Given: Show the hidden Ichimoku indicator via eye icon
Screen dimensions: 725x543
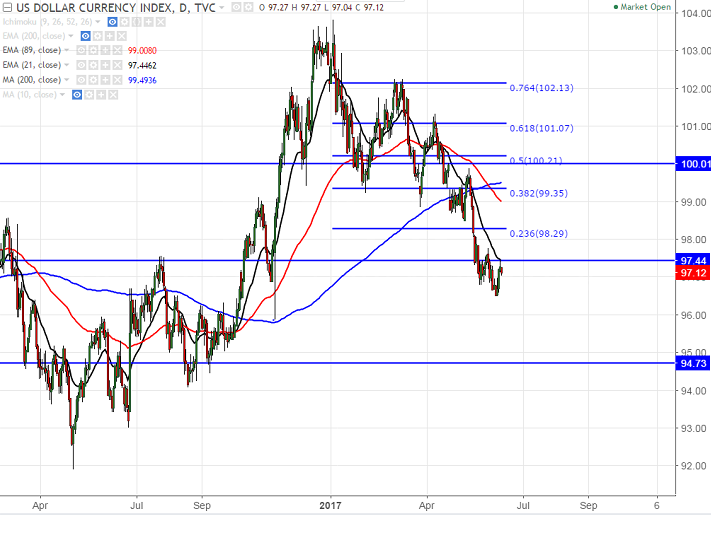Looking at the screenshot, I should click(x=112, y=22).
